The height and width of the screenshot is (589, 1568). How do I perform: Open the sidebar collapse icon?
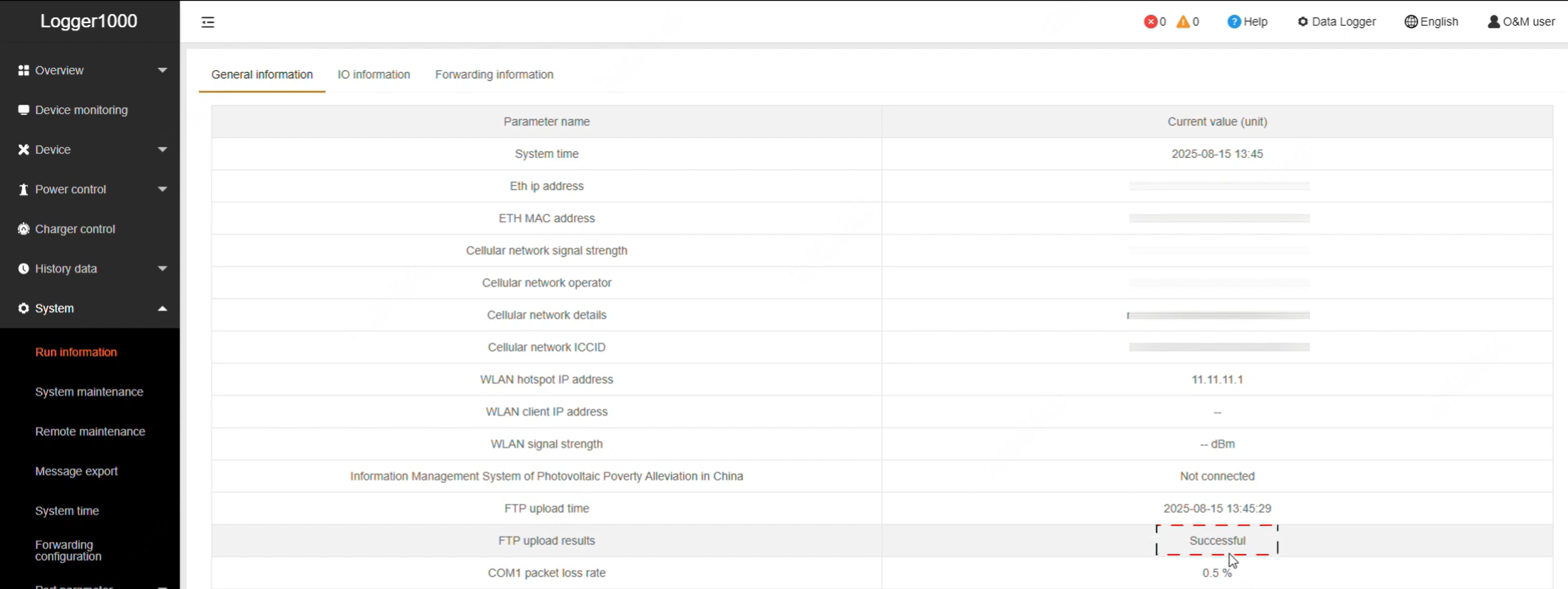(x=207, y=21)
